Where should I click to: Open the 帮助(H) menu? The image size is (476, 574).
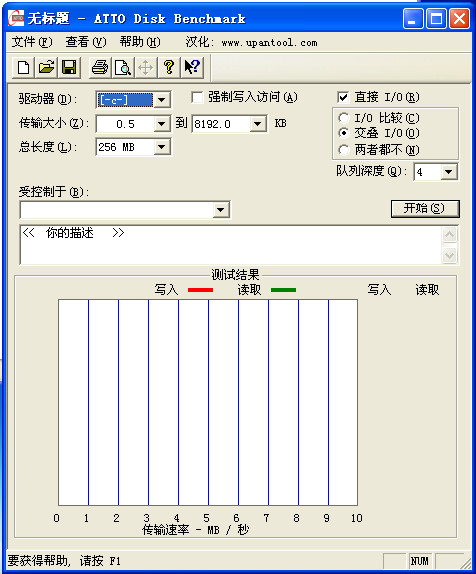[140, 42]
